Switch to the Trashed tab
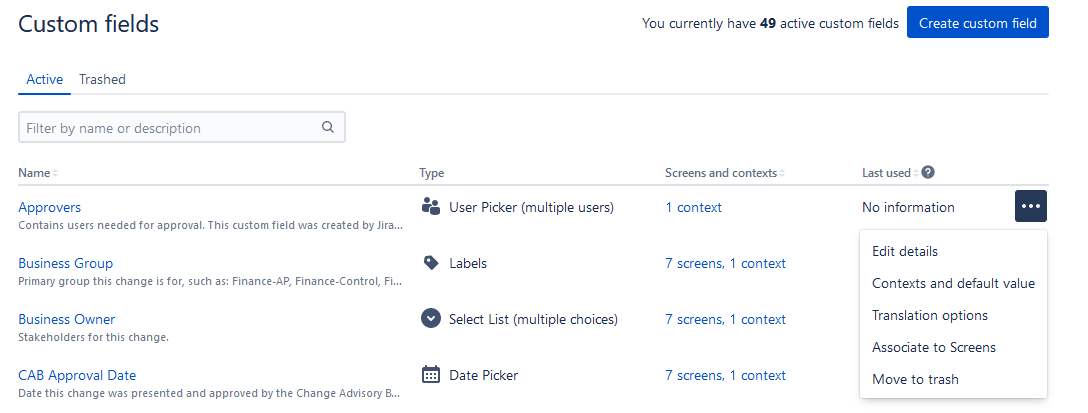The width and height of the screenshot is (1088, 413). pyautogui.click(x=102, y=79)
